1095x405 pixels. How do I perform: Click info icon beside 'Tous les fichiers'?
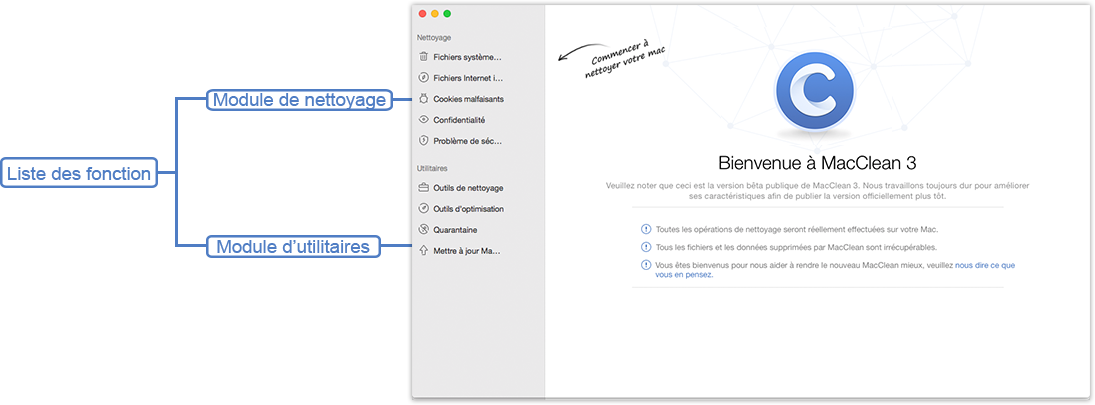coord(645,246)
